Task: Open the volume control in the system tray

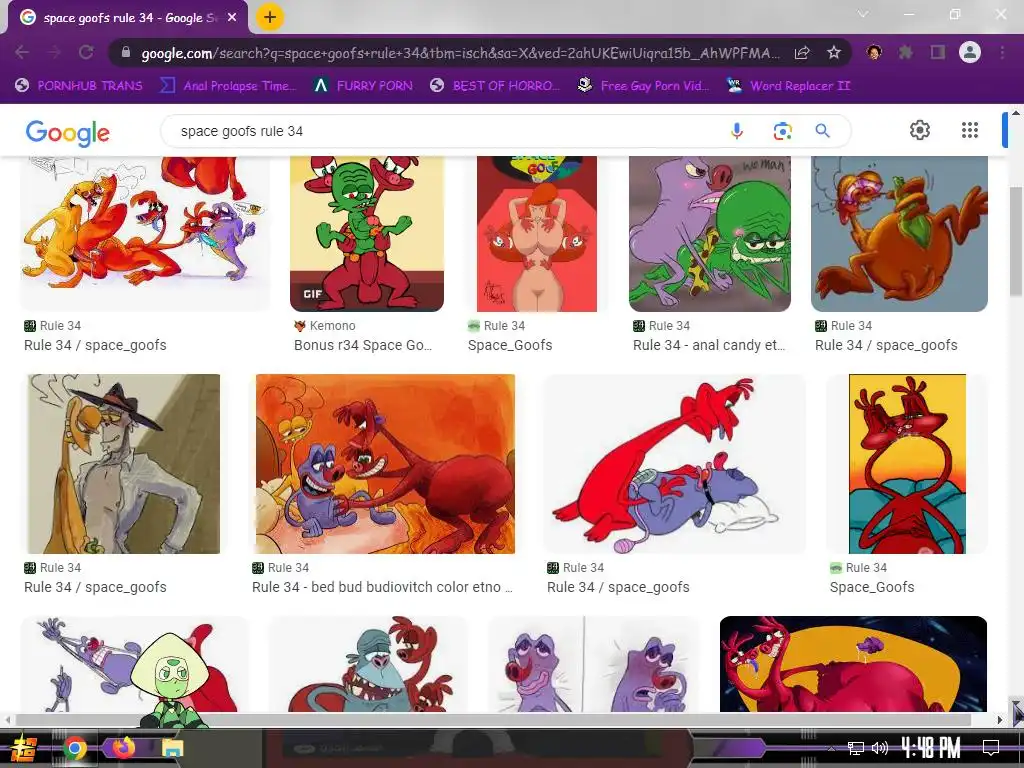Action: click(x=880, y=748)
